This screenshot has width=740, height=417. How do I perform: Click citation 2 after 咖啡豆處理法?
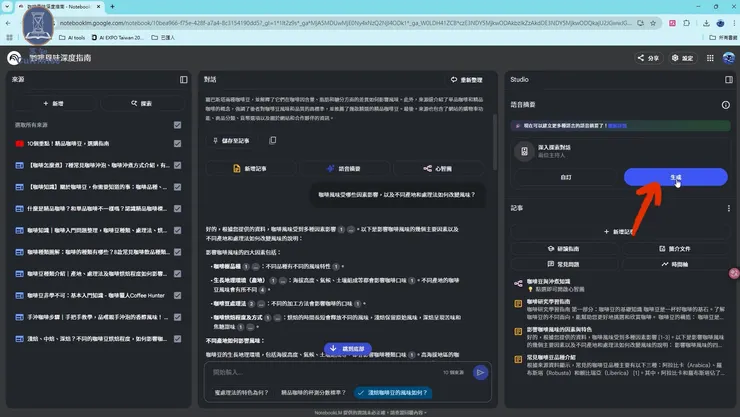pos(252,303)
